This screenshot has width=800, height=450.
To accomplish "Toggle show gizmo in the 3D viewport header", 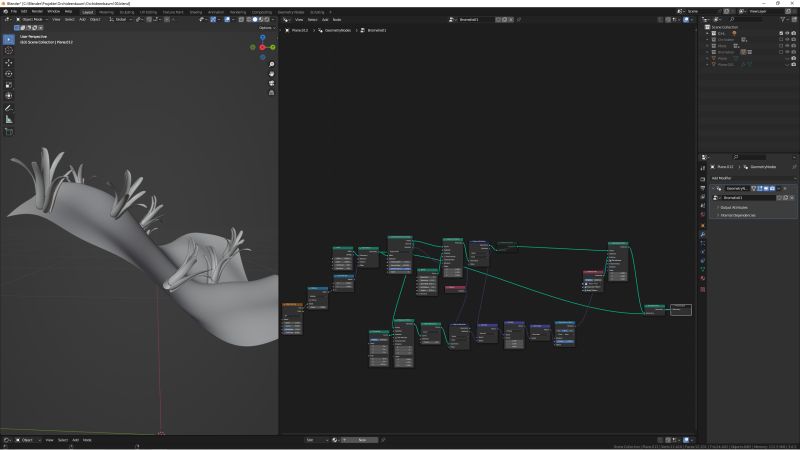I will [213, 19].
